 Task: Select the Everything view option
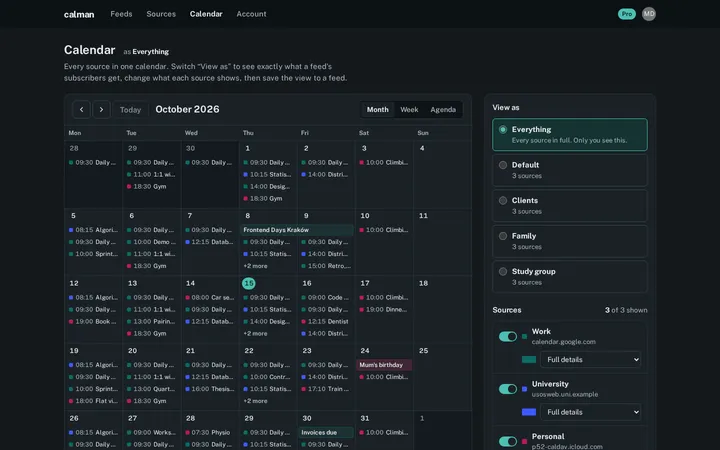point(570,135)
